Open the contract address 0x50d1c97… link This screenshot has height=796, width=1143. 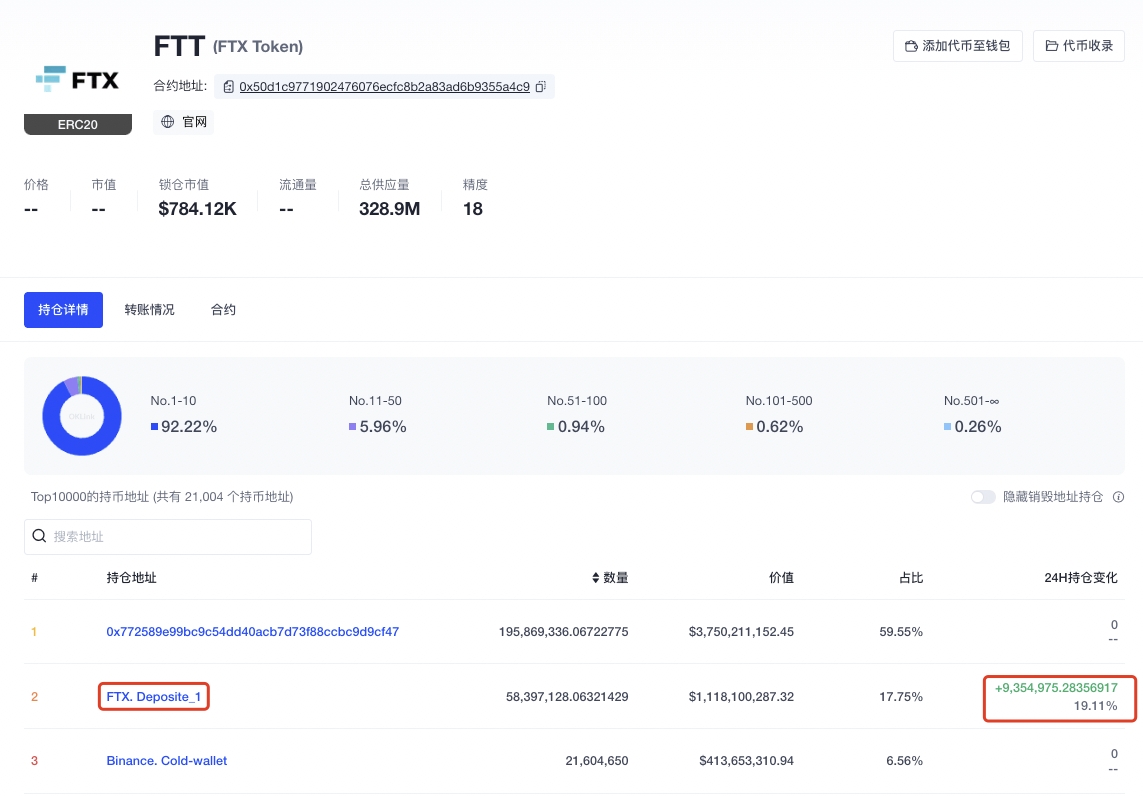(x=384, y=87)
